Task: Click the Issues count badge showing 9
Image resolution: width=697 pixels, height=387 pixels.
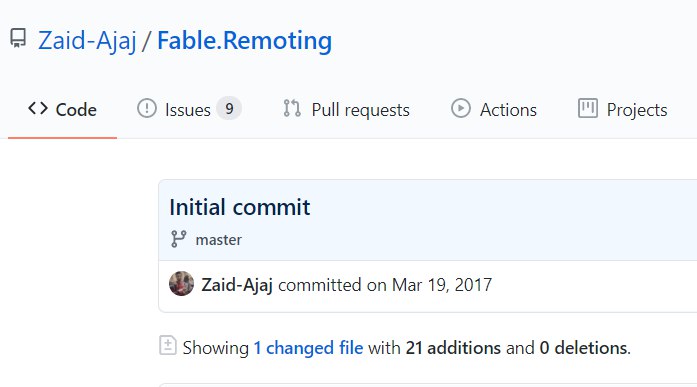Action: coord(229,108)
